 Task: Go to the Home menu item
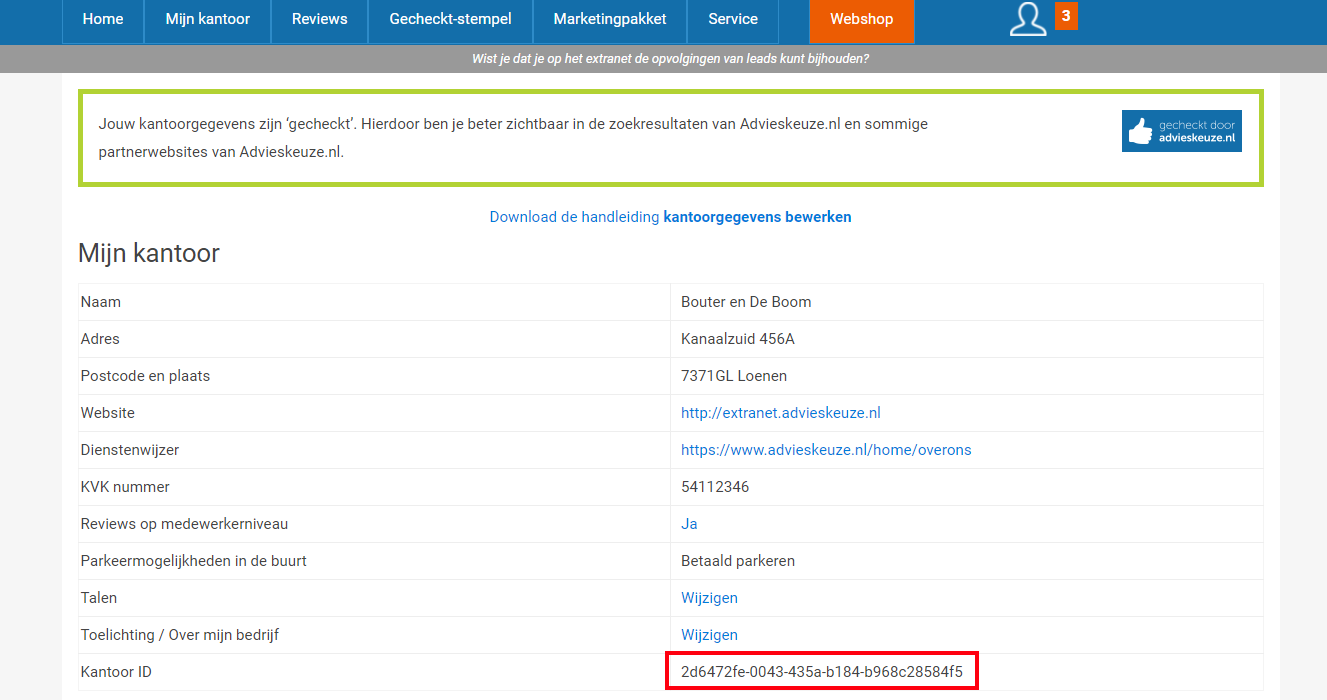point(103,20)
